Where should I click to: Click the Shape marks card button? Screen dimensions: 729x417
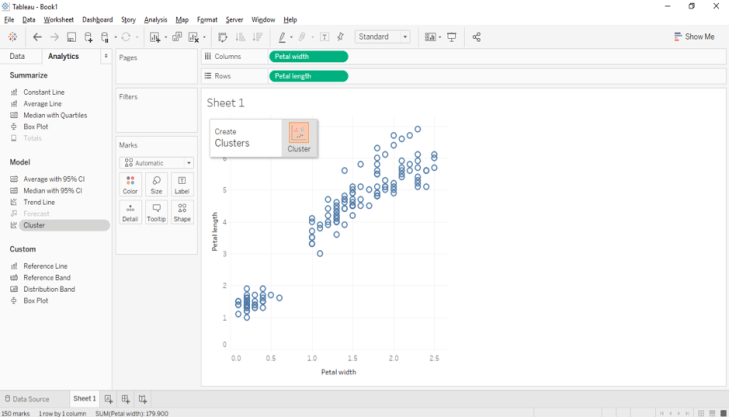pos(182,212)
